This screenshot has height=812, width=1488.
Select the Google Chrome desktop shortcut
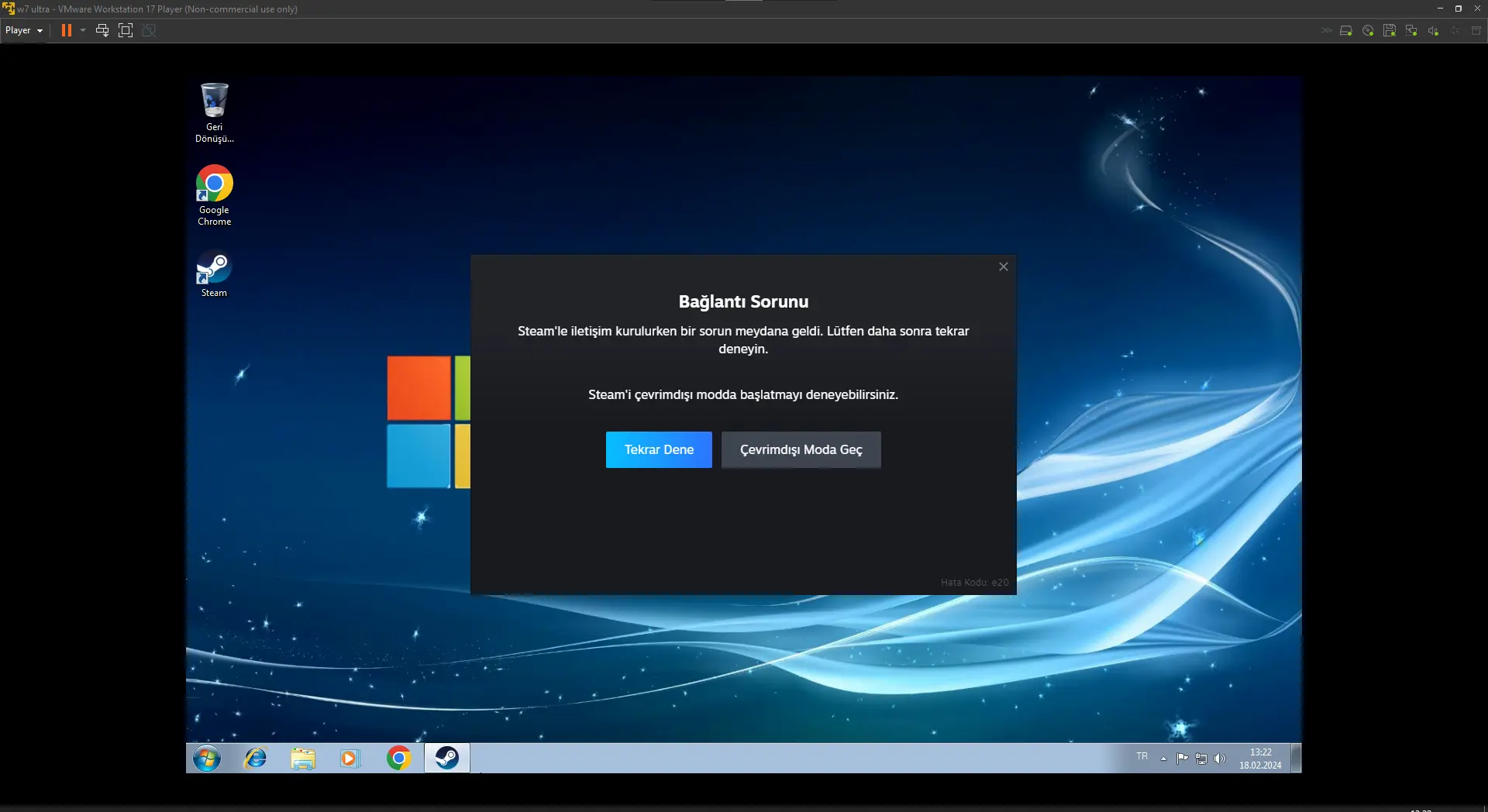[x=214, y=195]
